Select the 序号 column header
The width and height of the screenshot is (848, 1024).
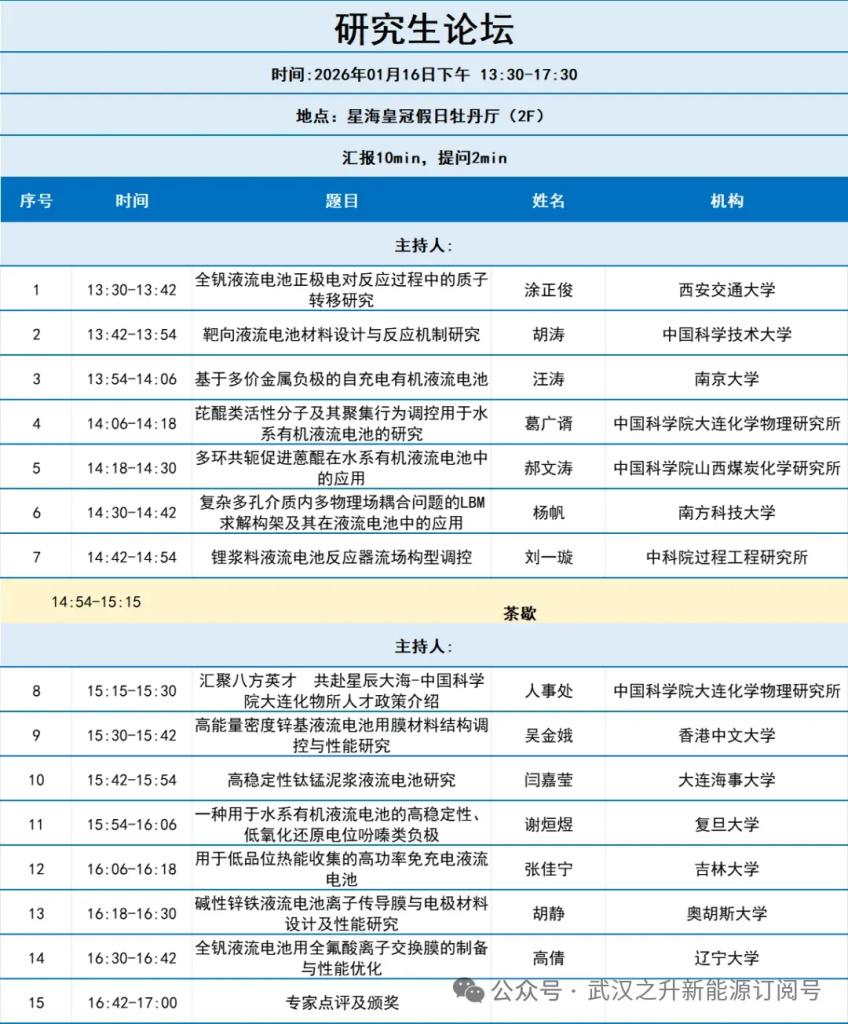36,201
